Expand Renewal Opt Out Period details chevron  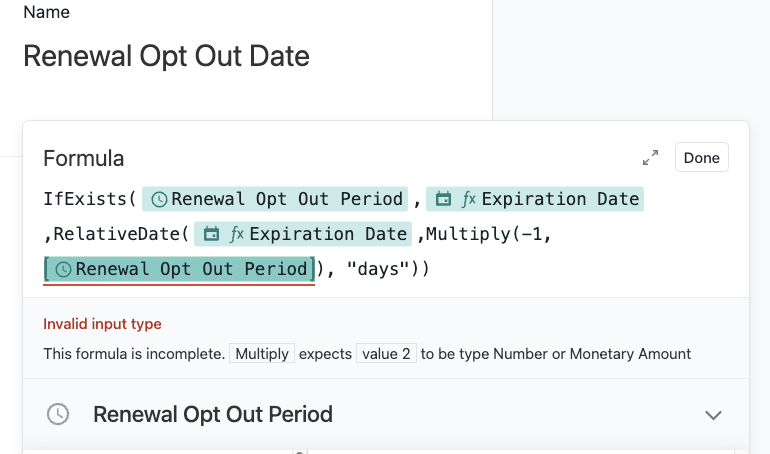(713, 415)
